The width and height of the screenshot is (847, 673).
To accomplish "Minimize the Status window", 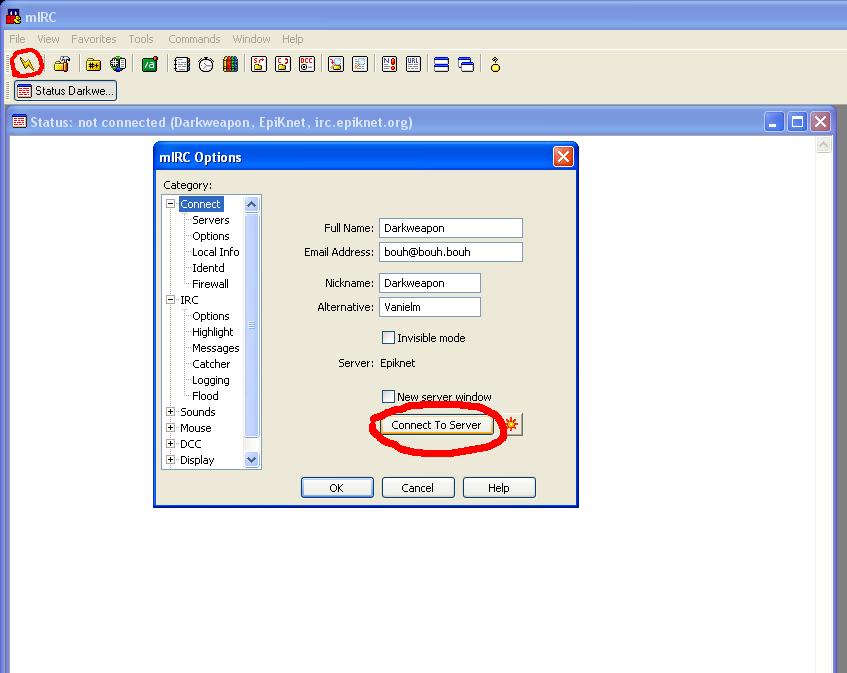I will [773, 122].
